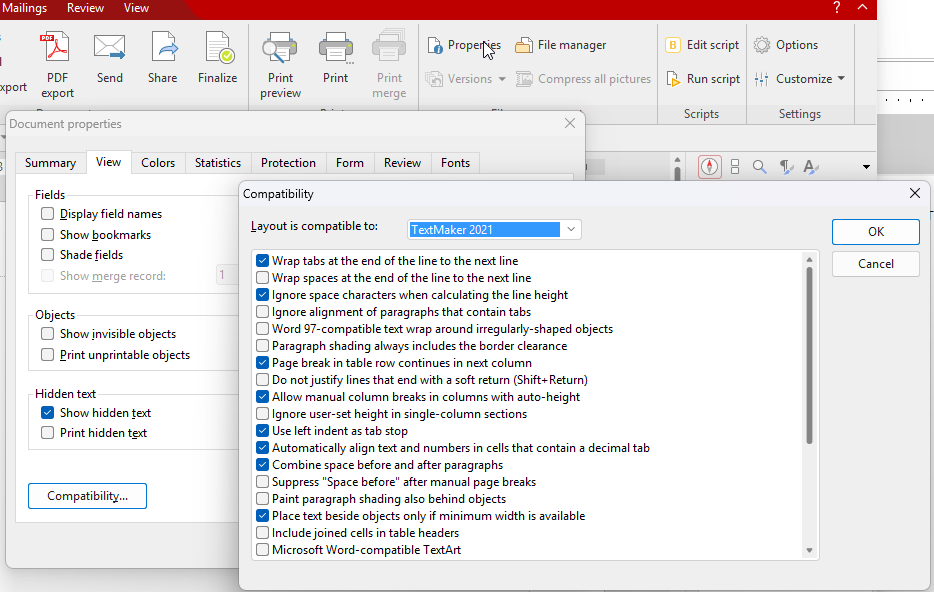Toggle Wrap spaces at end of line option

coord(263,278)
